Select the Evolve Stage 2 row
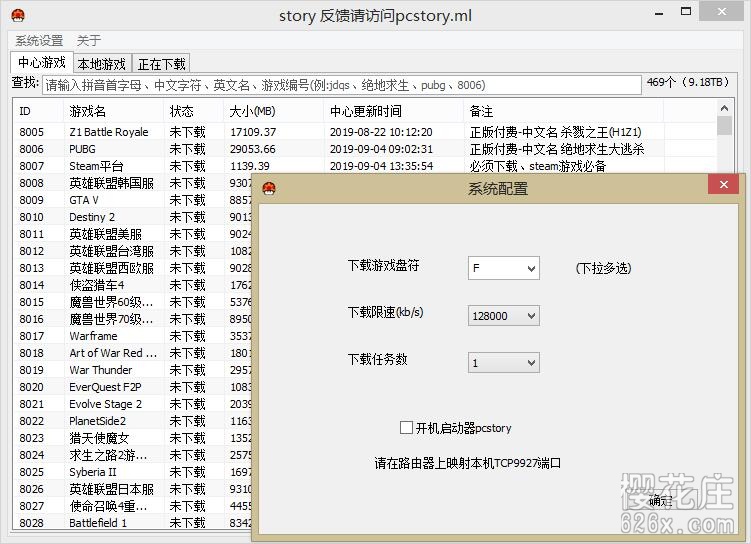The image size is (751, 544). [133, 404]
